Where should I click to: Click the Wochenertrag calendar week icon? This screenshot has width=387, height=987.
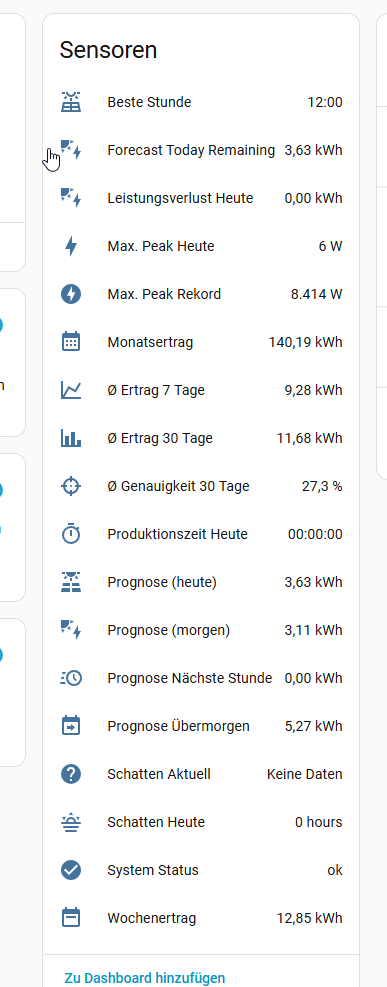71,918
